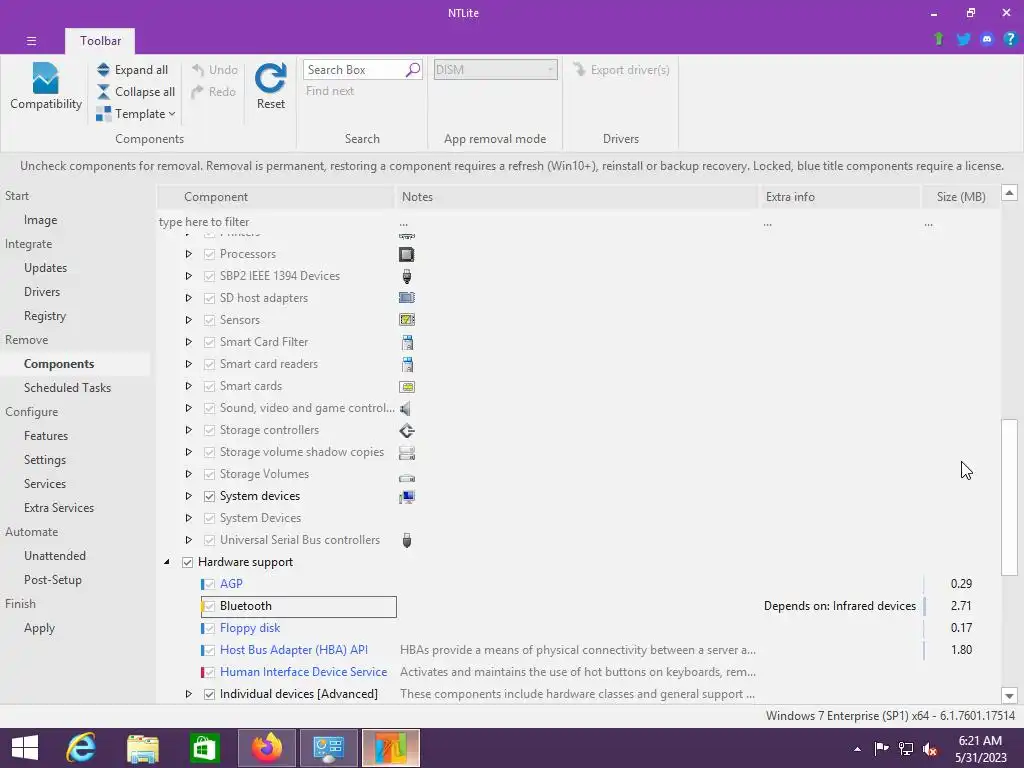Viewport: 1024px width, 768px height.
Task: Uncheck the black System devices checkbox
Action: point(209,496)
